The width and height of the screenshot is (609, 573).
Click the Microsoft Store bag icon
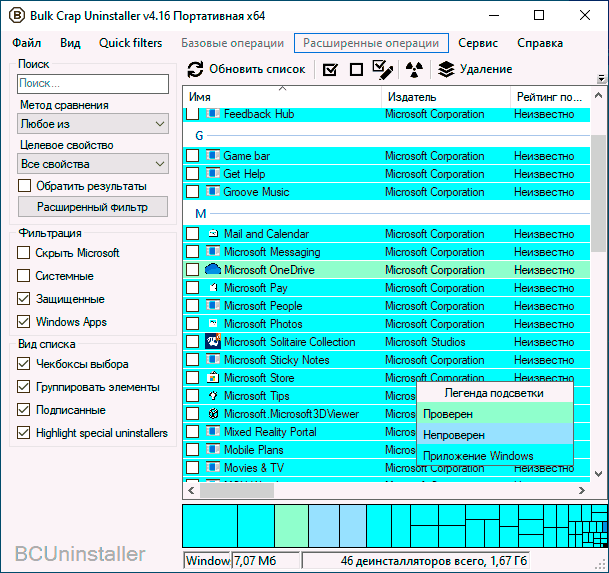click(x=213, y=378)
